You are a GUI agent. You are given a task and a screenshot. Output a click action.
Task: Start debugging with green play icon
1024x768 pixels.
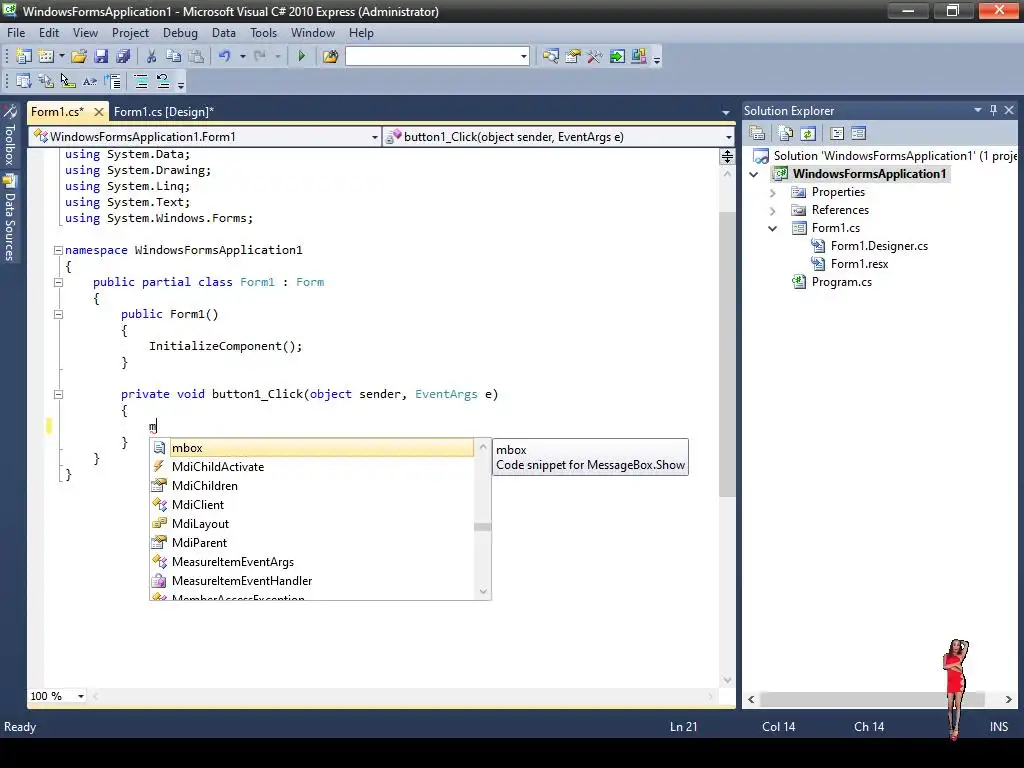[301, 56]
